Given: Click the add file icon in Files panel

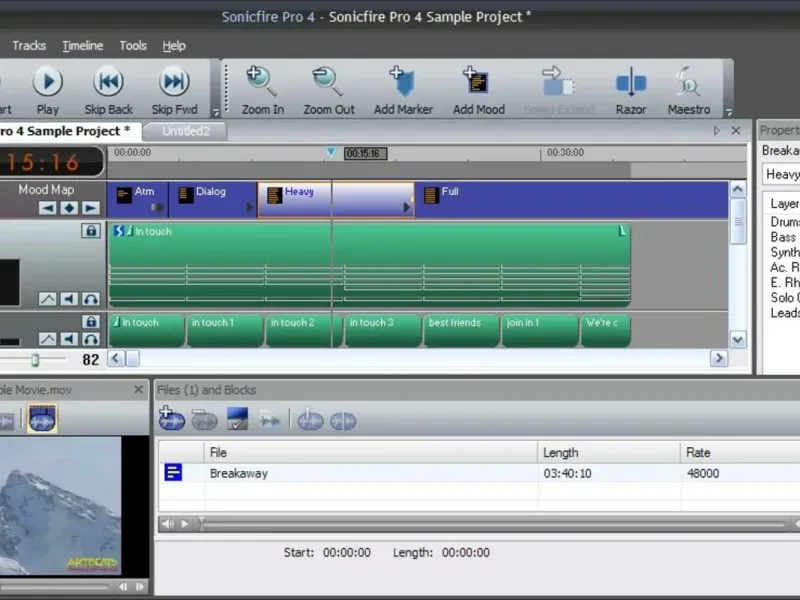Looking at the screenshot, I should pos(171,420).
